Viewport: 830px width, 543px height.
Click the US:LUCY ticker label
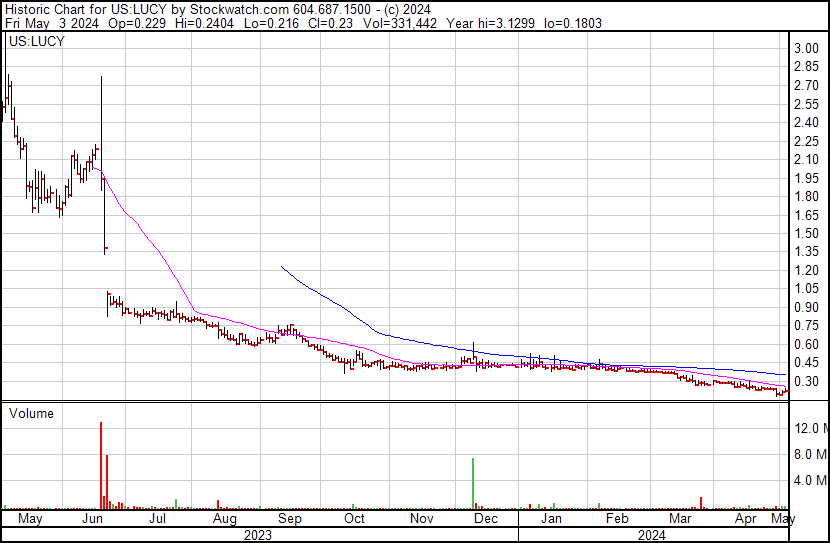pos(37,41)
